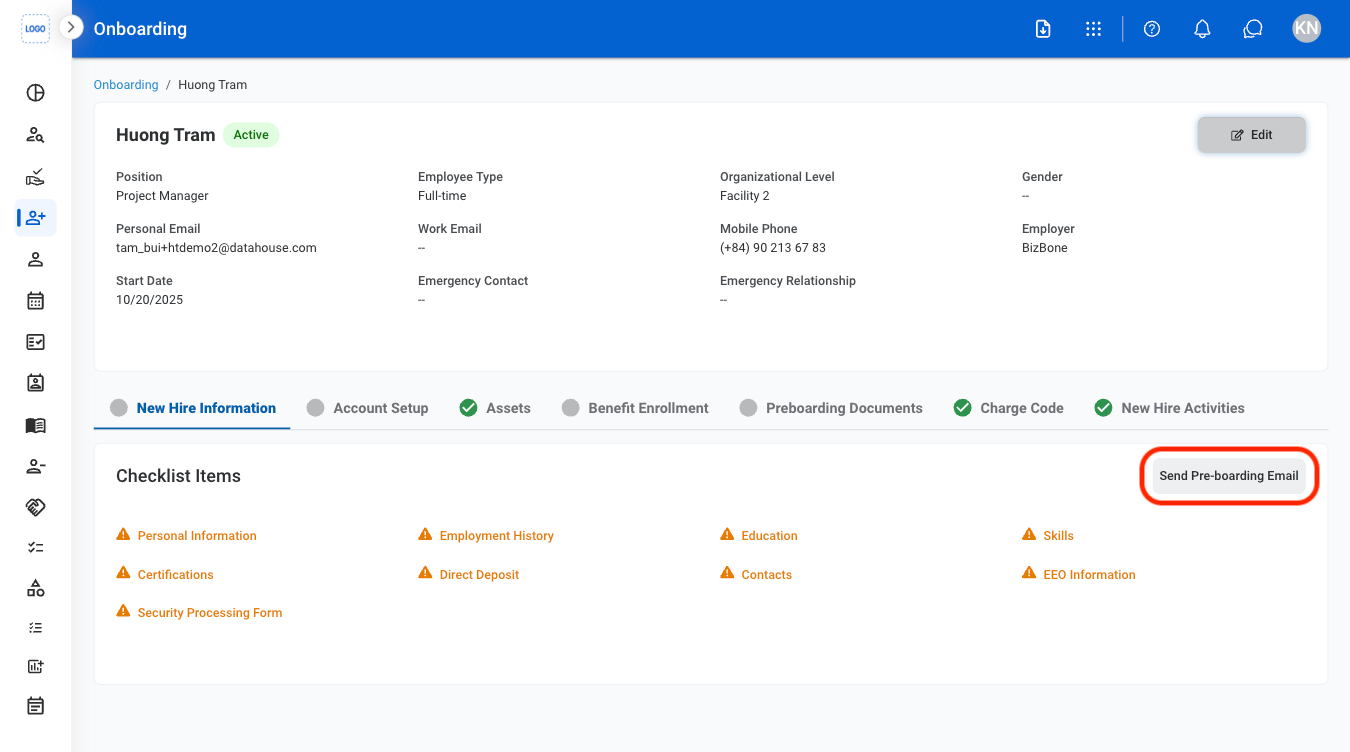This screenshot has height=752, width=1350.
Task: Open the KN user avatar menu
Action: point(1306,28)
